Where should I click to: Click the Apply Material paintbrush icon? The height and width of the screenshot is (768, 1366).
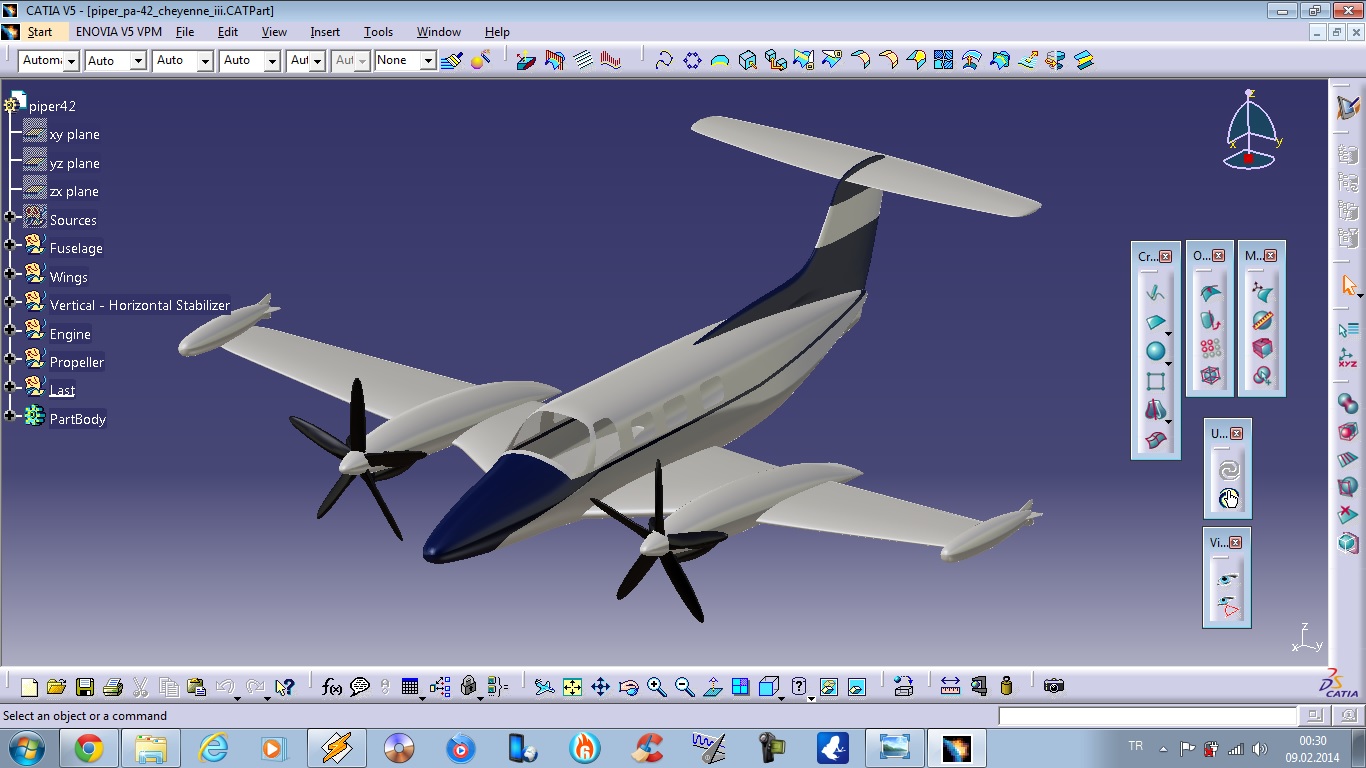(451, 61)
